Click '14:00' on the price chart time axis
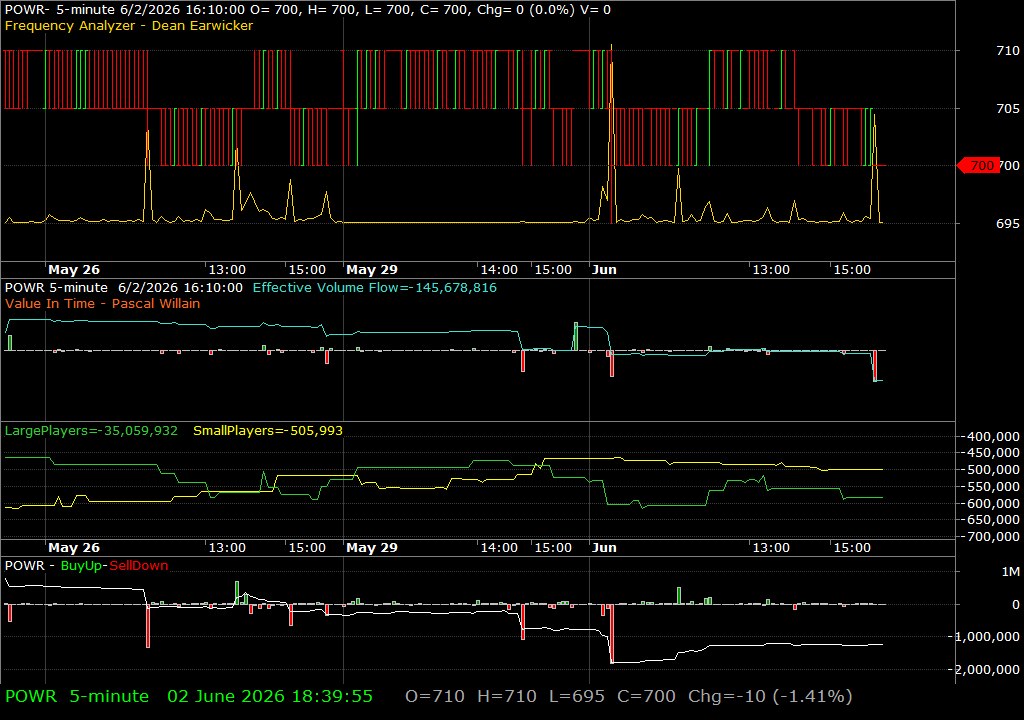 (x=499, y=270)
